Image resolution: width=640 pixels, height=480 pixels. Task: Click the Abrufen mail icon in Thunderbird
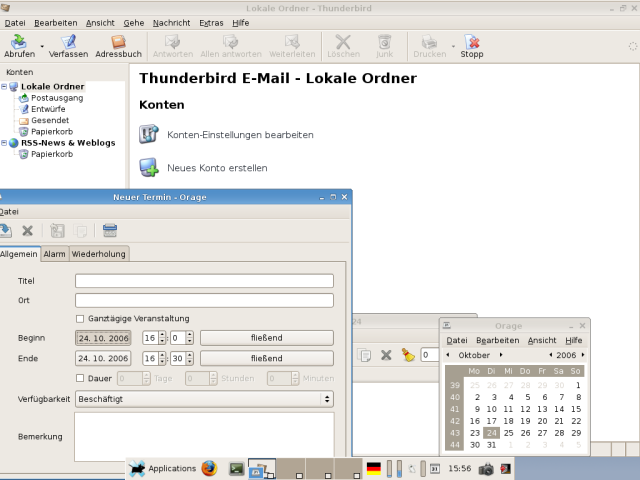pos(19,42)
